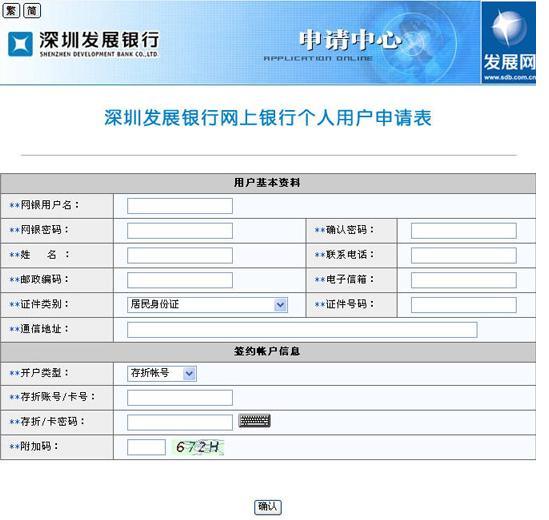
Task: Click the 申请中心 banner text
Action: [350, 40]
